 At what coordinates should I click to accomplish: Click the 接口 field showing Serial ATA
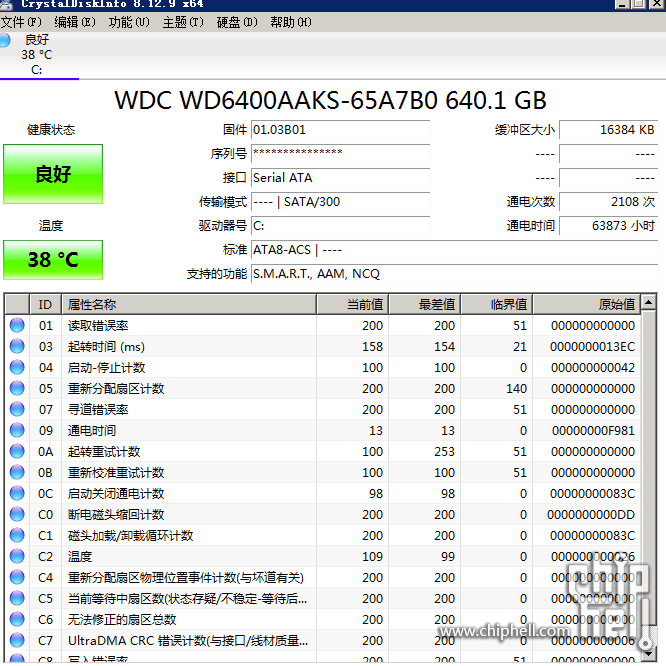(341, 178)
